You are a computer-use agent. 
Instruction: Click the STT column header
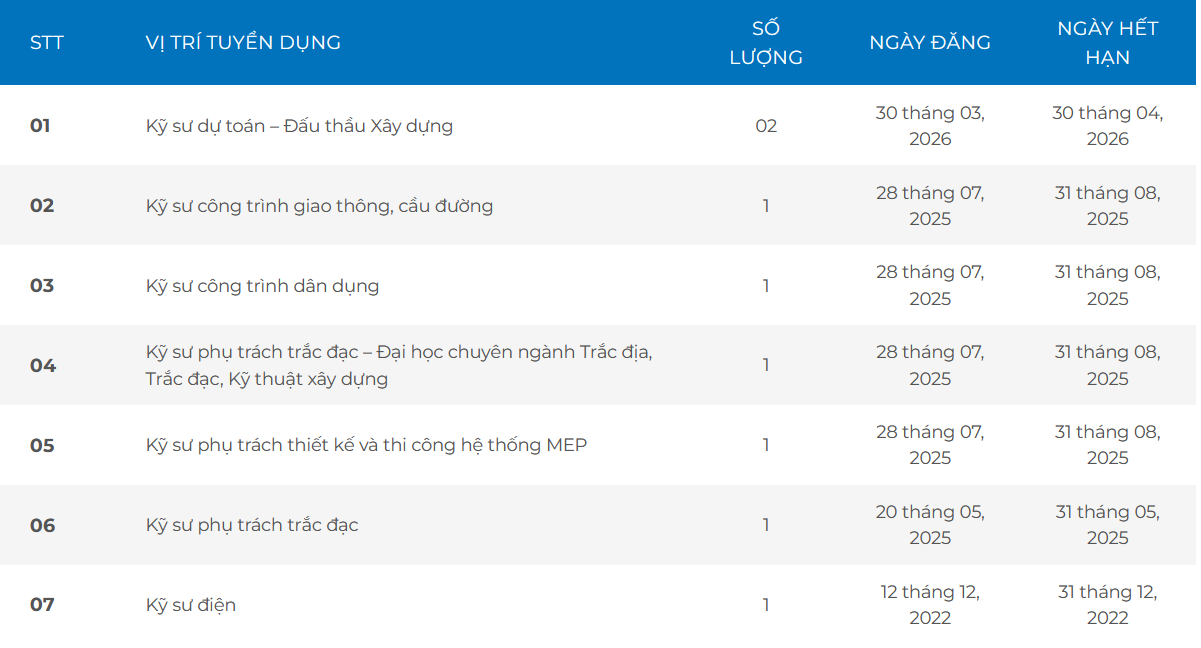pos(47,43)
